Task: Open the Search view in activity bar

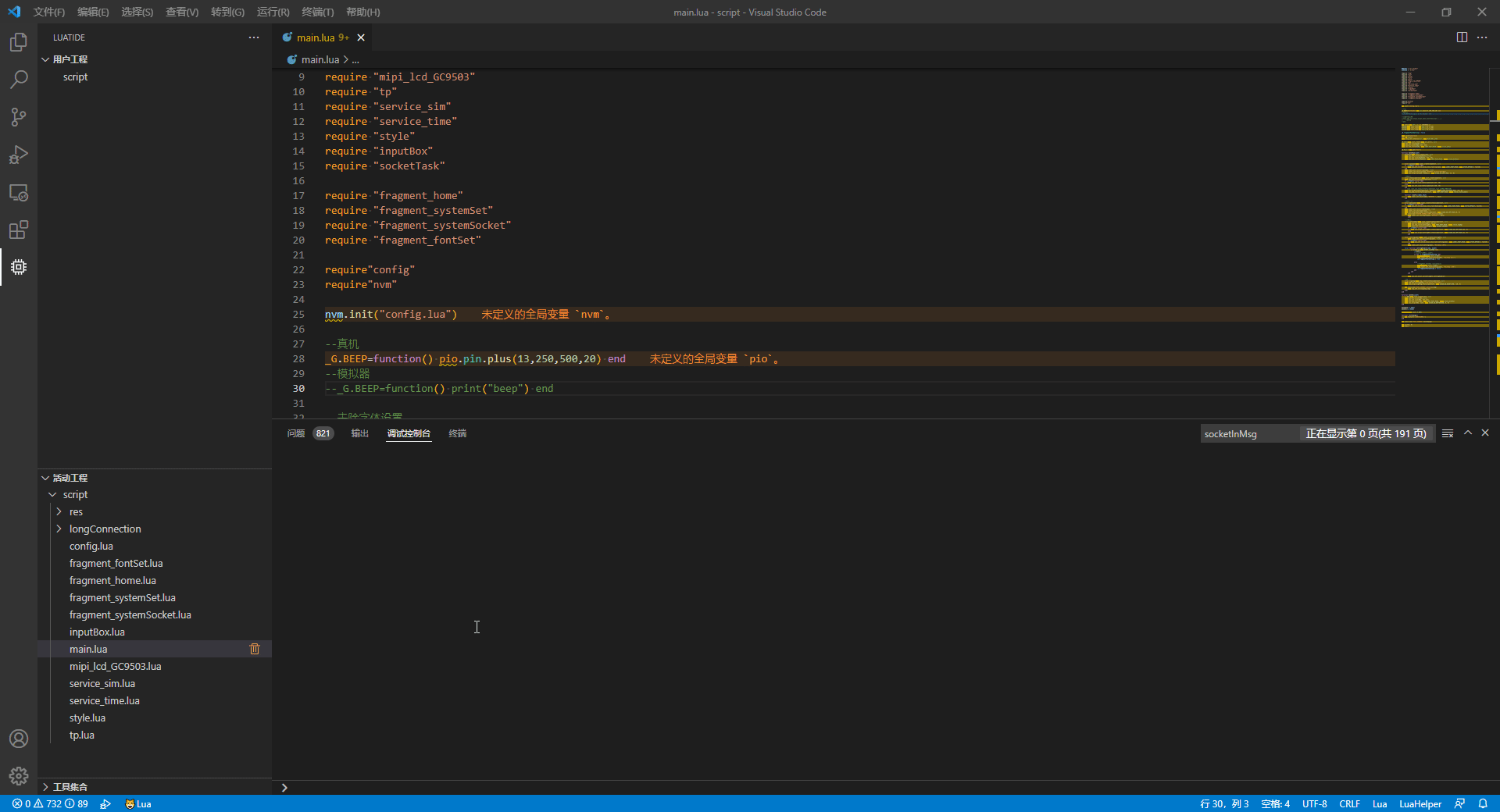Action: (19, 80)
